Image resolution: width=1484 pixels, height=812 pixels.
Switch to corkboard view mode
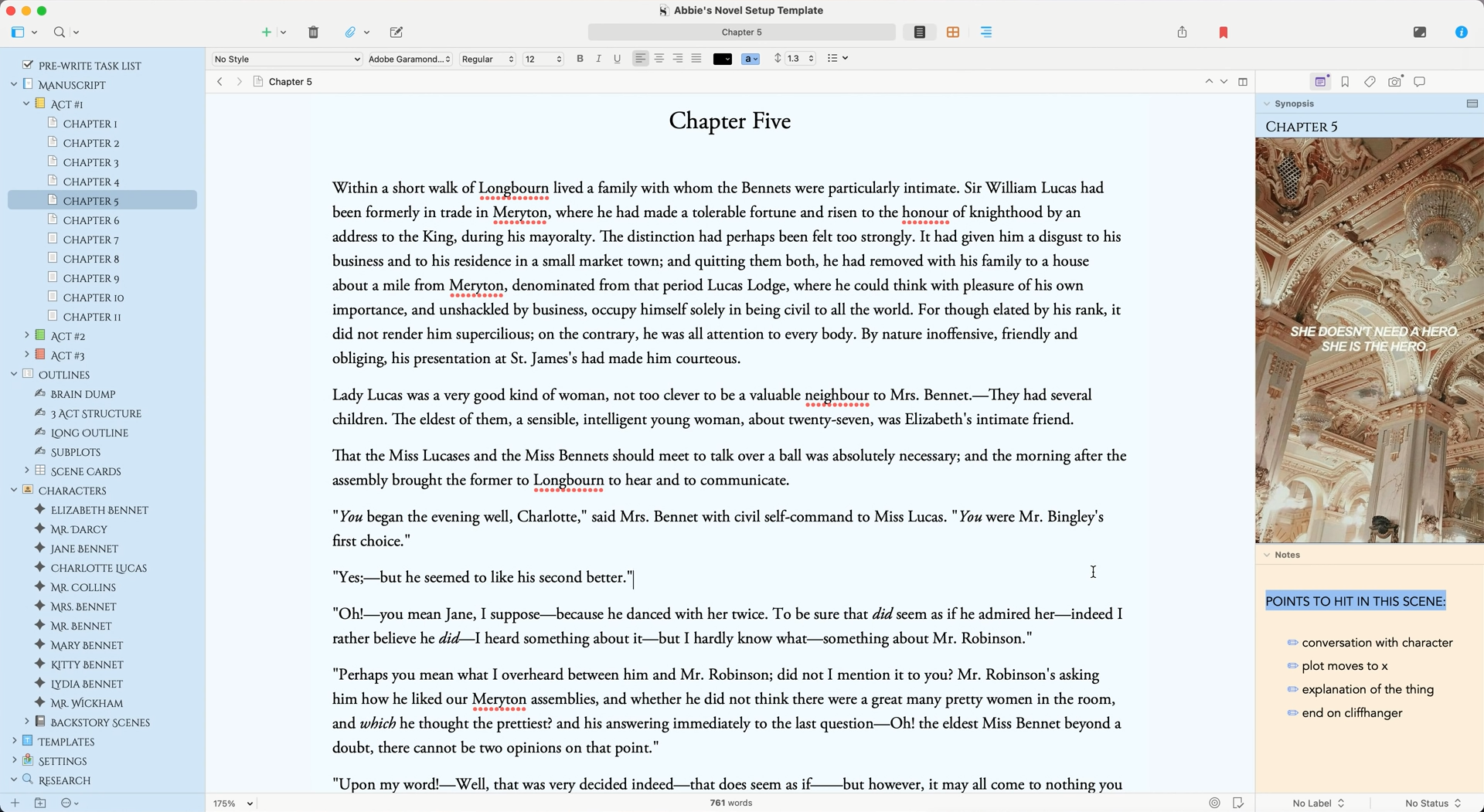coord(953,32)
